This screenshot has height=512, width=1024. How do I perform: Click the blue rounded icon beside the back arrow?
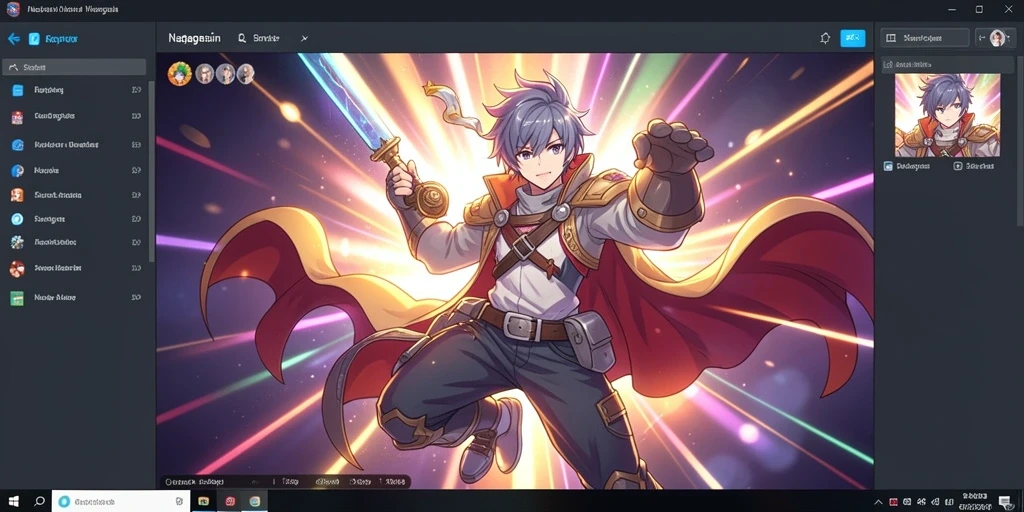pos(34,39)
